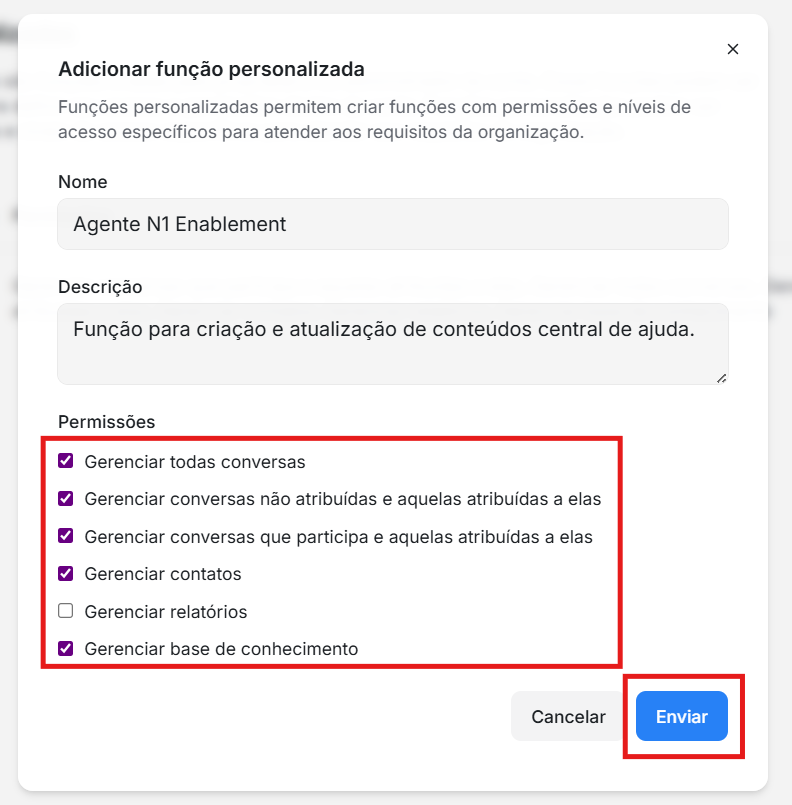
Task: Uncheck the Gerenciar base de conhecimento checkbox
Action: click(x=66, y=648)
